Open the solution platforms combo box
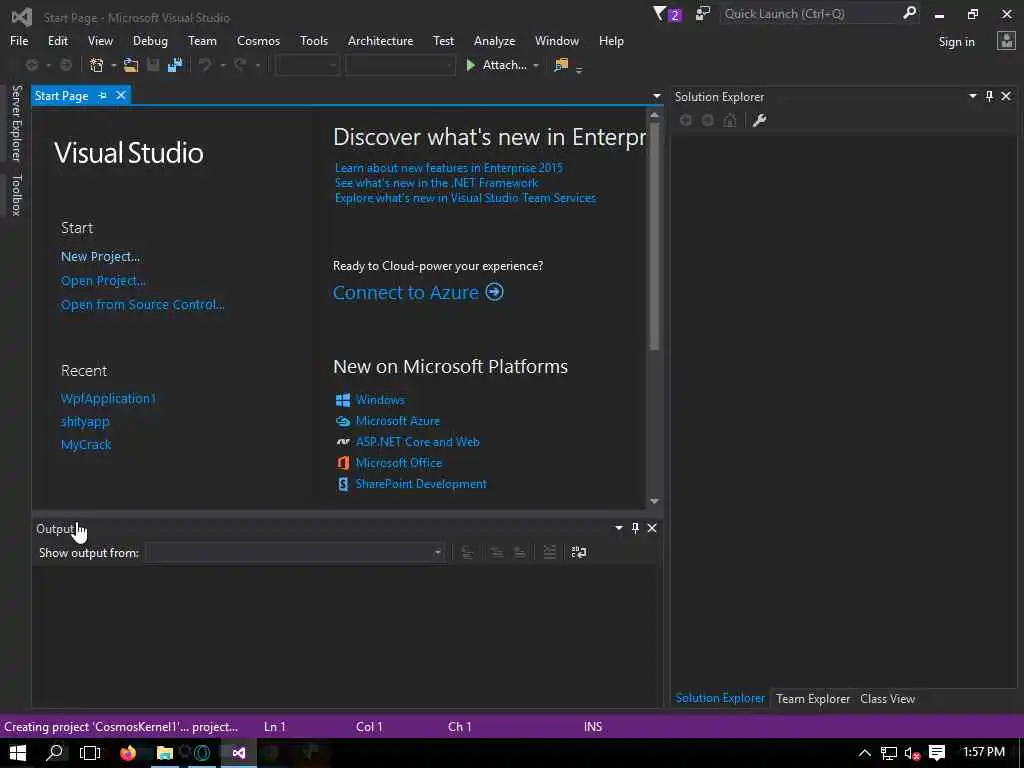Screen dimensions: 1024x768 click(400, 65)
